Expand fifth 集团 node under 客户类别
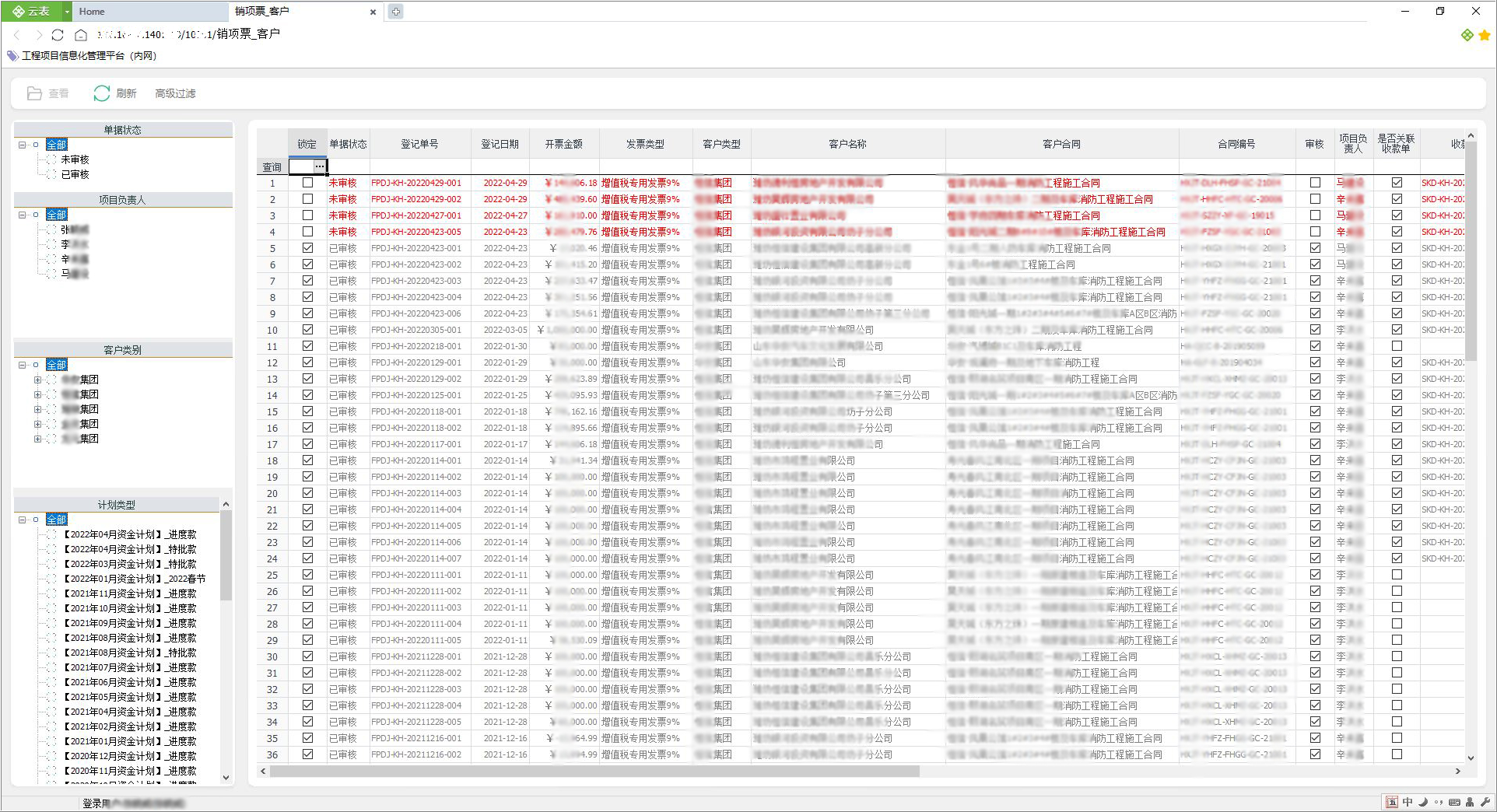1497x812 pixels. tap(37, 439)
